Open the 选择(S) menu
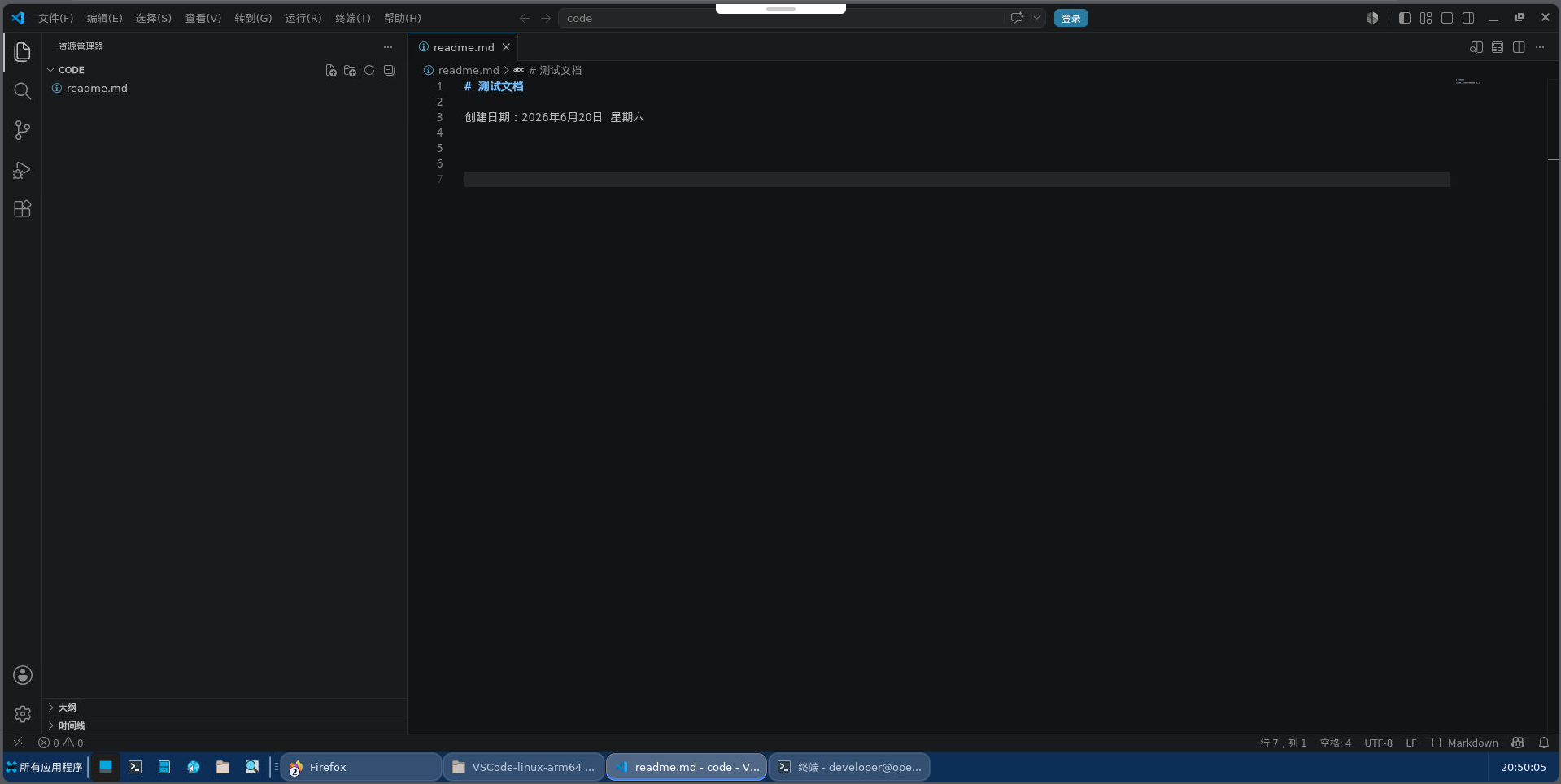Image resolution: width=1561 pixels, height=784 pixels. click(x=154, y=18)
